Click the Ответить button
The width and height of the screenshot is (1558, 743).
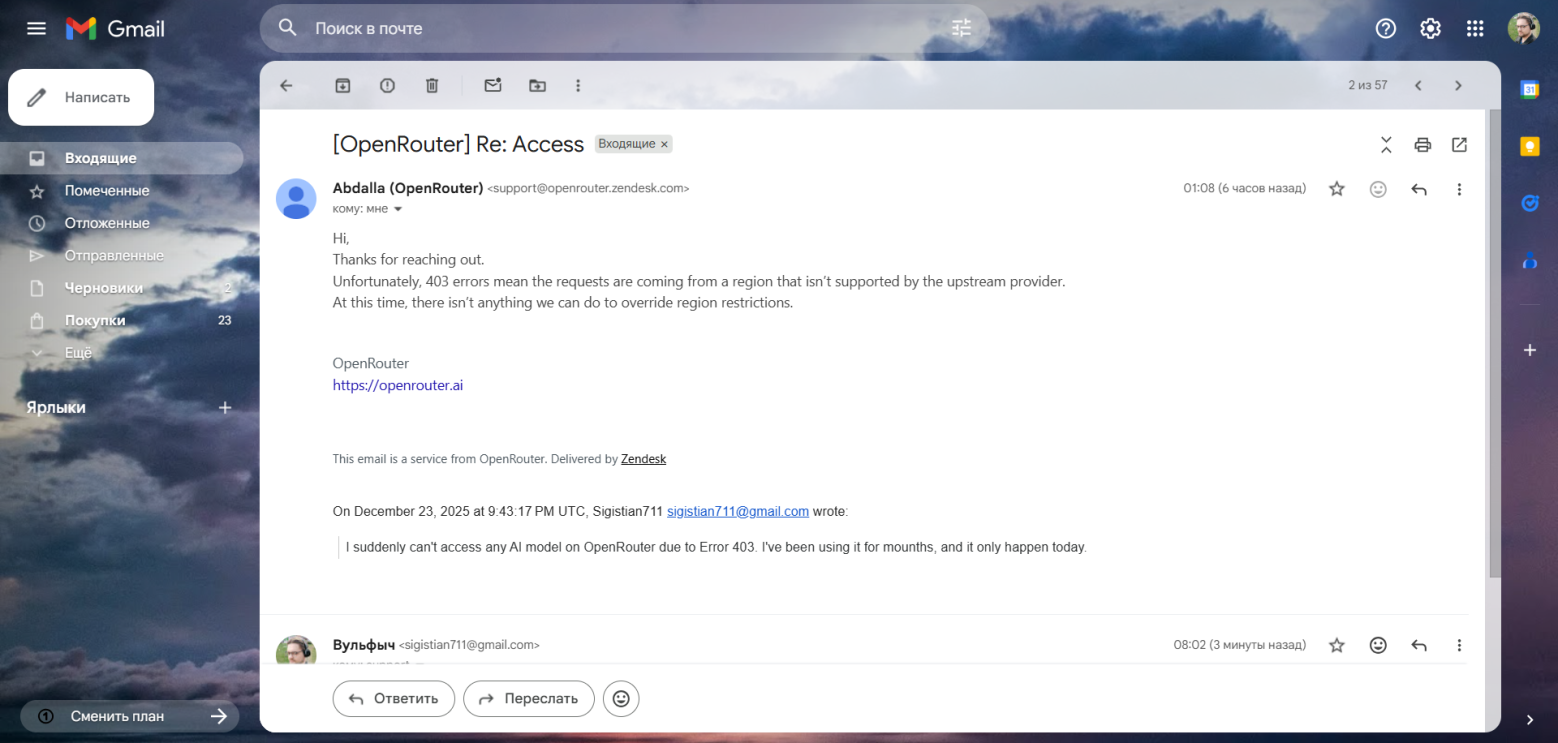point(393,699)
